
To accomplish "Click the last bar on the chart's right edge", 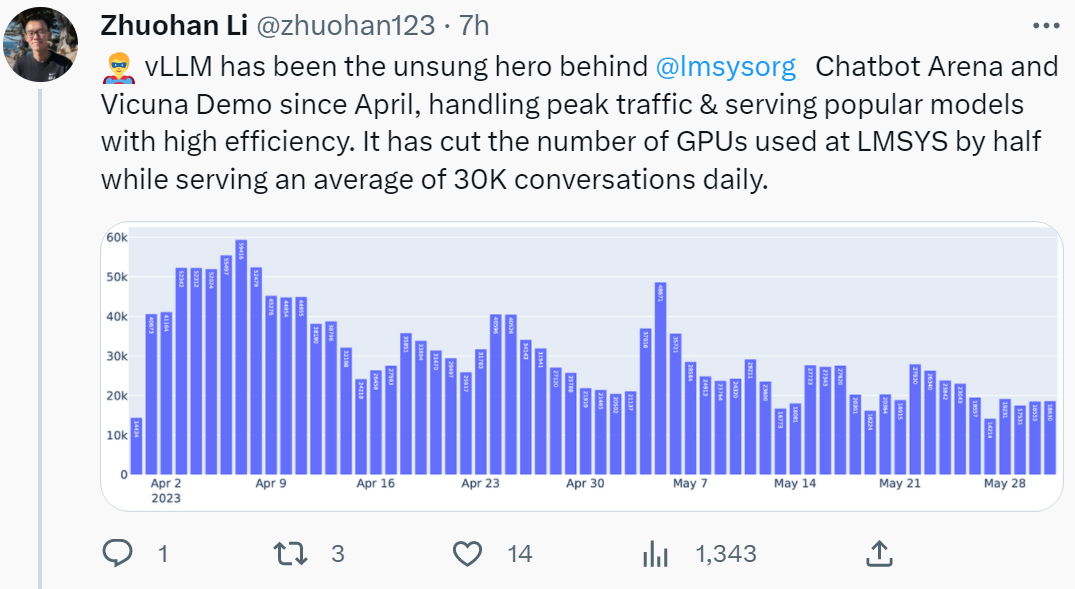I will (x=1050, y=437).
